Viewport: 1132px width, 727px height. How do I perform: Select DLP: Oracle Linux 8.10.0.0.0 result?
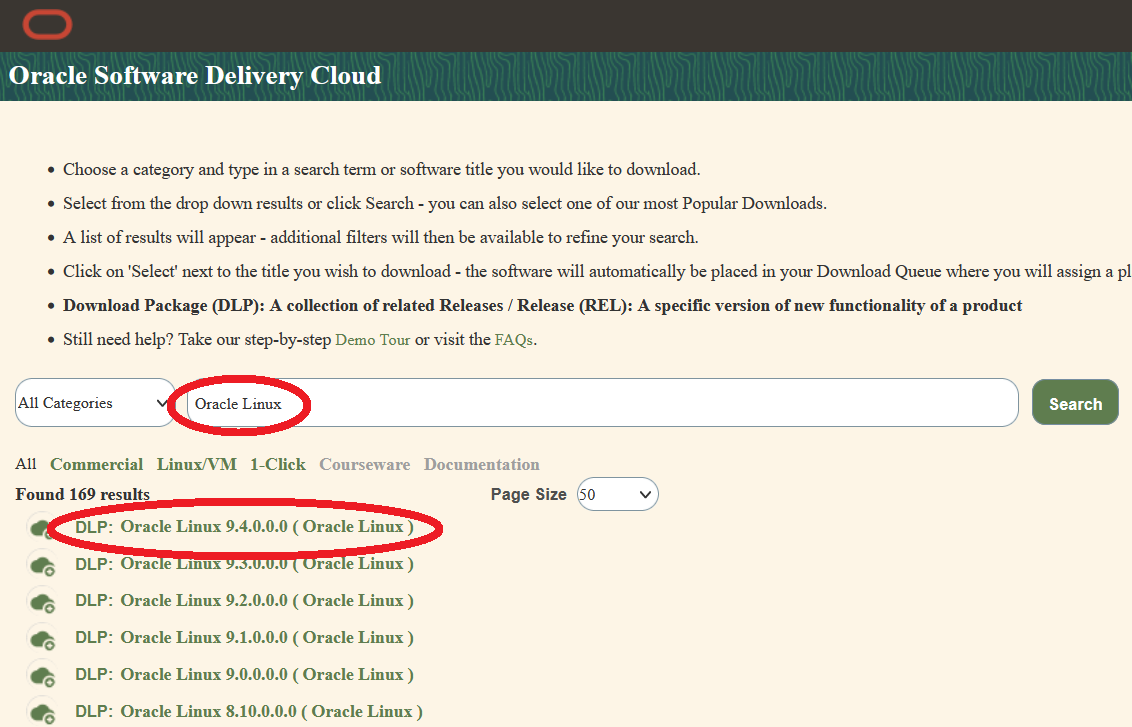pyautogui.click(x=249, y=711)
